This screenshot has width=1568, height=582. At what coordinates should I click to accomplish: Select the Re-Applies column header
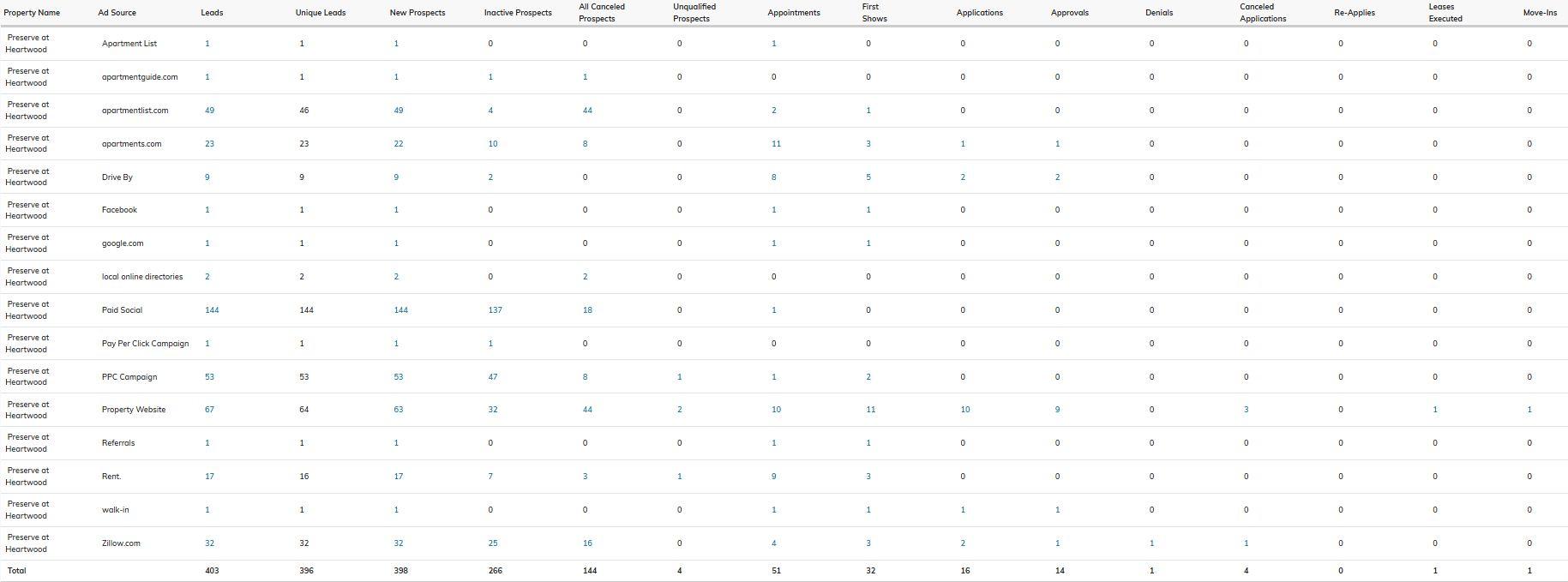click(x=1355, y=13)
